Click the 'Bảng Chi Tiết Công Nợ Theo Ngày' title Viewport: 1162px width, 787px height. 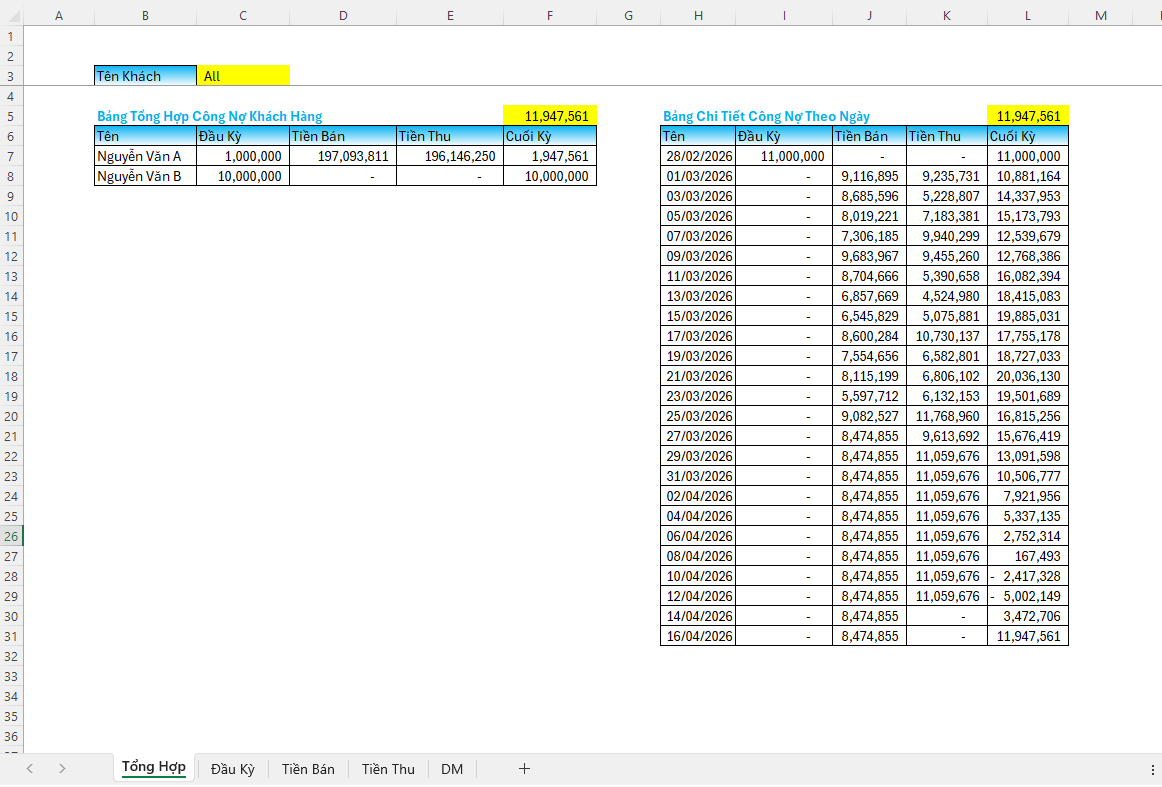point(766,116)
